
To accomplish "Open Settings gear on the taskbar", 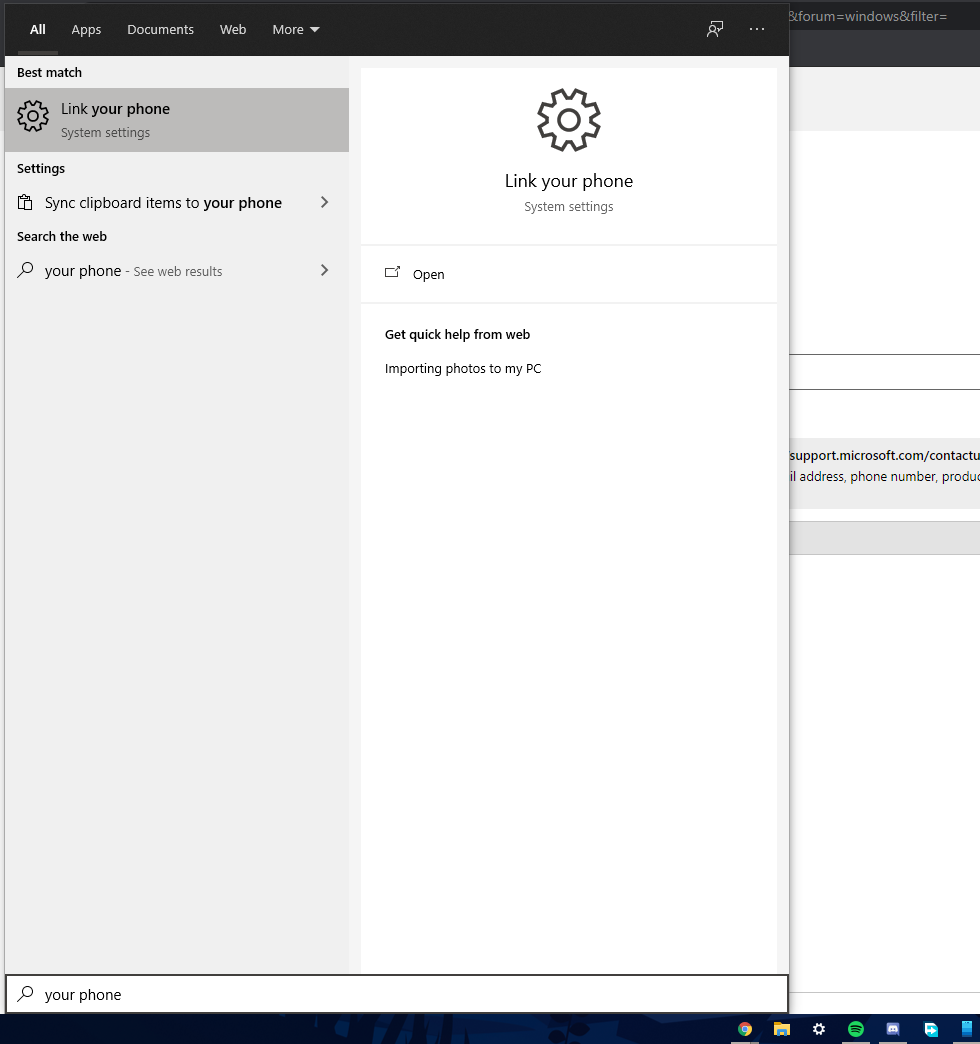I will coord(819,1029).
